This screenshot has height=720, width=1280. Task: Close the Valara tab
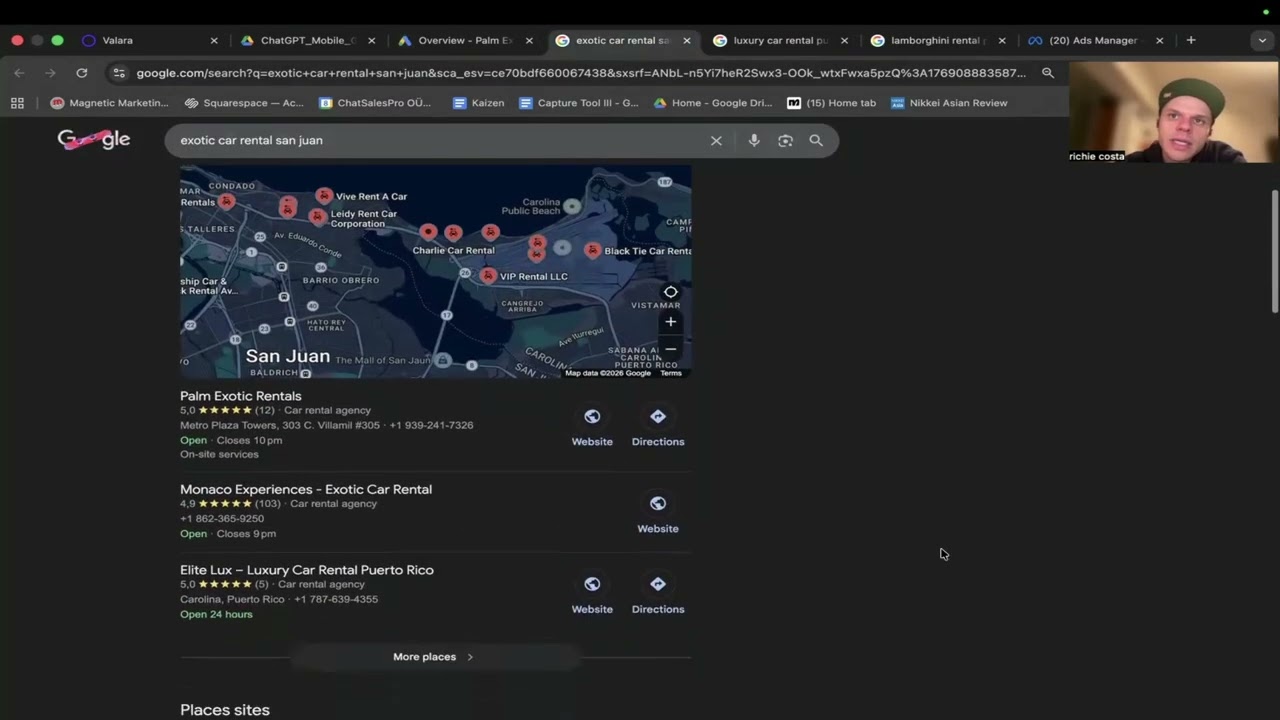[214, 41]
